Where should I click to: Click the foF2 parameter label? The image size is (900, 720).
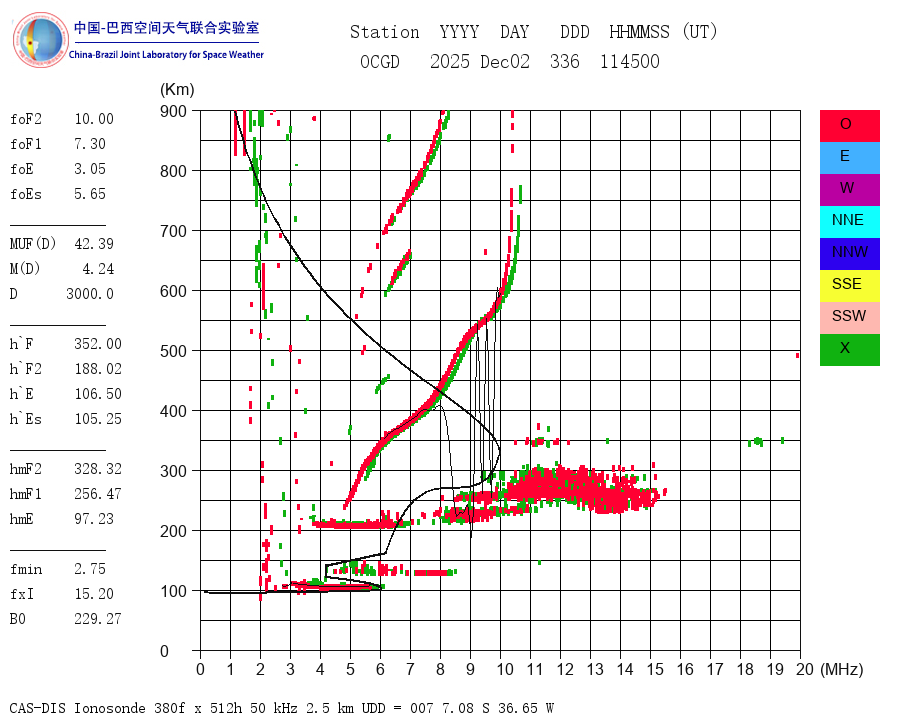pos(26,119)
